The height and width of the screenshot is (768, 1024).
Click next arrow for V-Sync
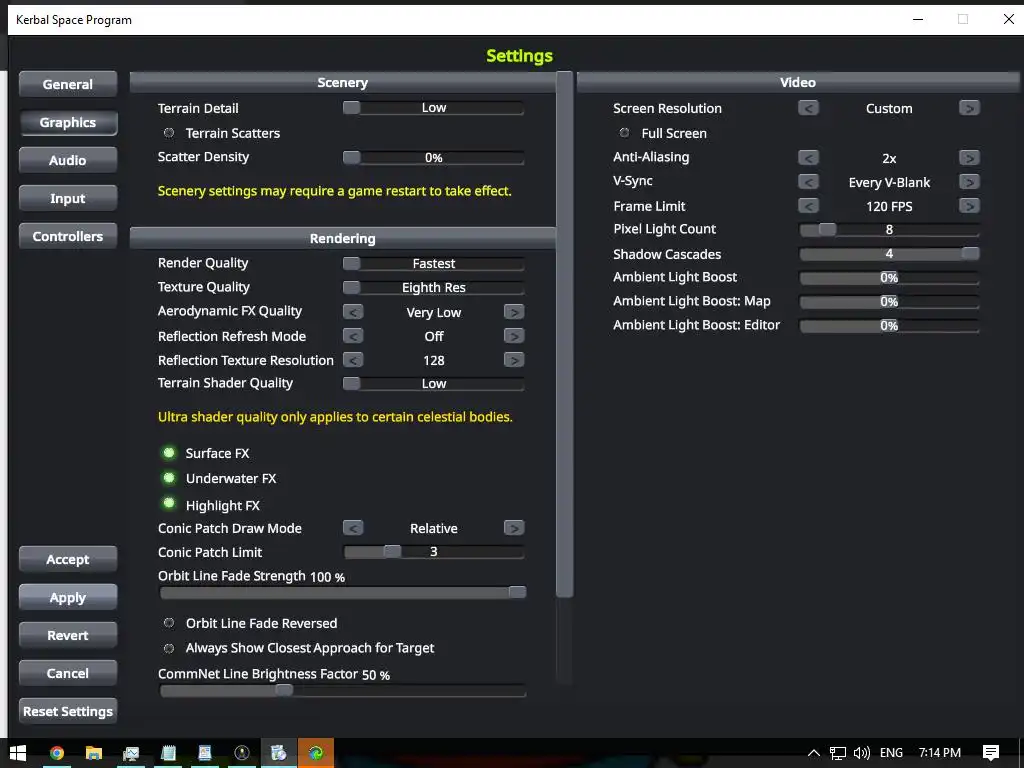969,182
